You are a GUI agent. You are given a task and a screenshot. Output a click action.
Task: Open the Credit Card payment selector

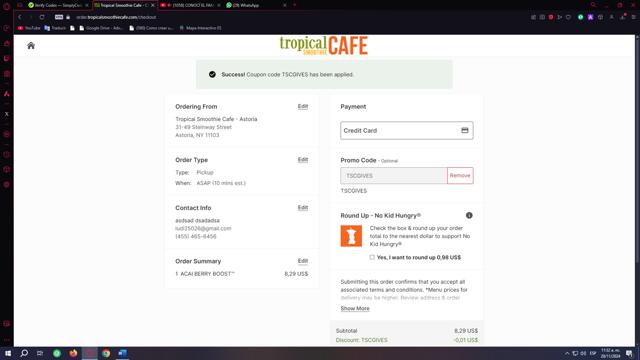tap(407, 131)
